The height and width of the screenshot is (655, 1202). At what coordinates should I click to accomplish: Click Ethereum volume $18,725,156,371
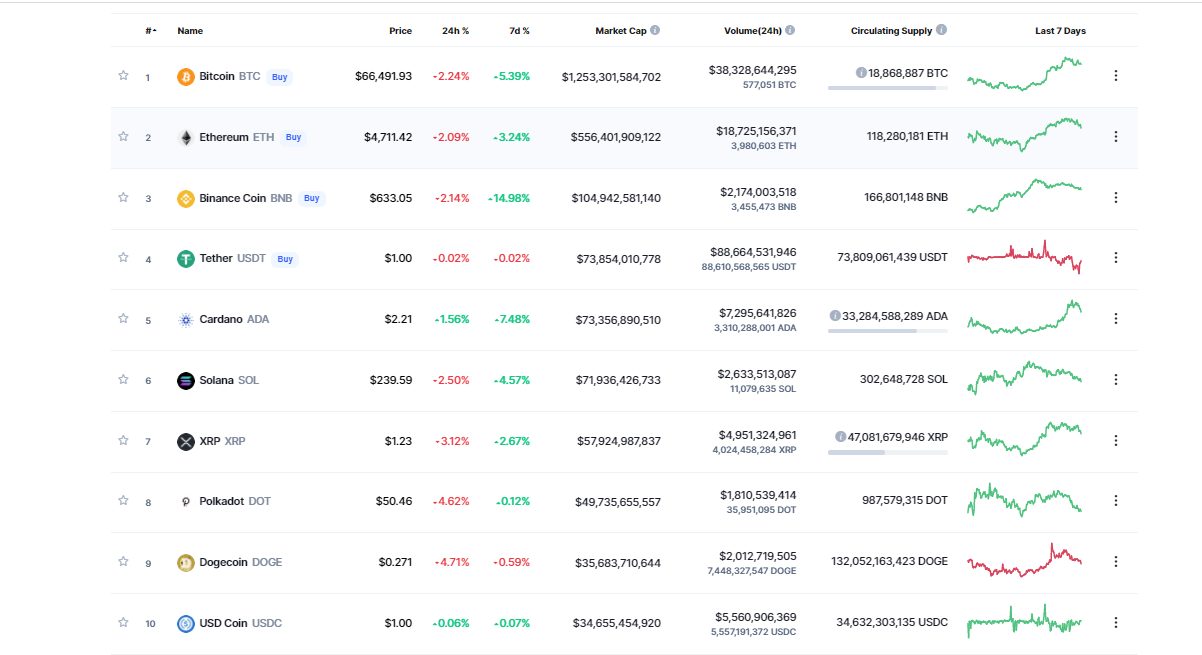756,130
